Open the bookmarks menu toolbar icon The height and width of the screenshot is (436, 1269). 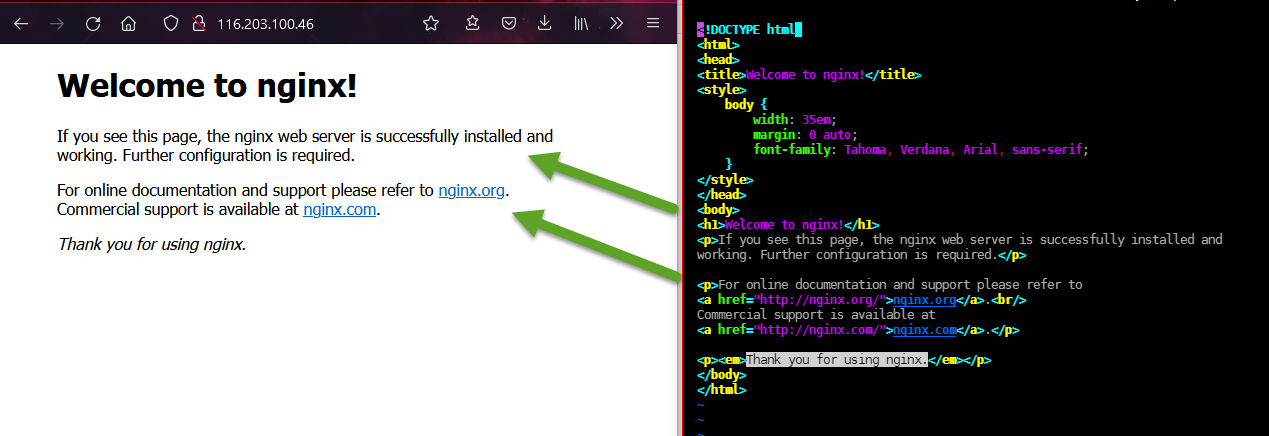click(473, 23)
